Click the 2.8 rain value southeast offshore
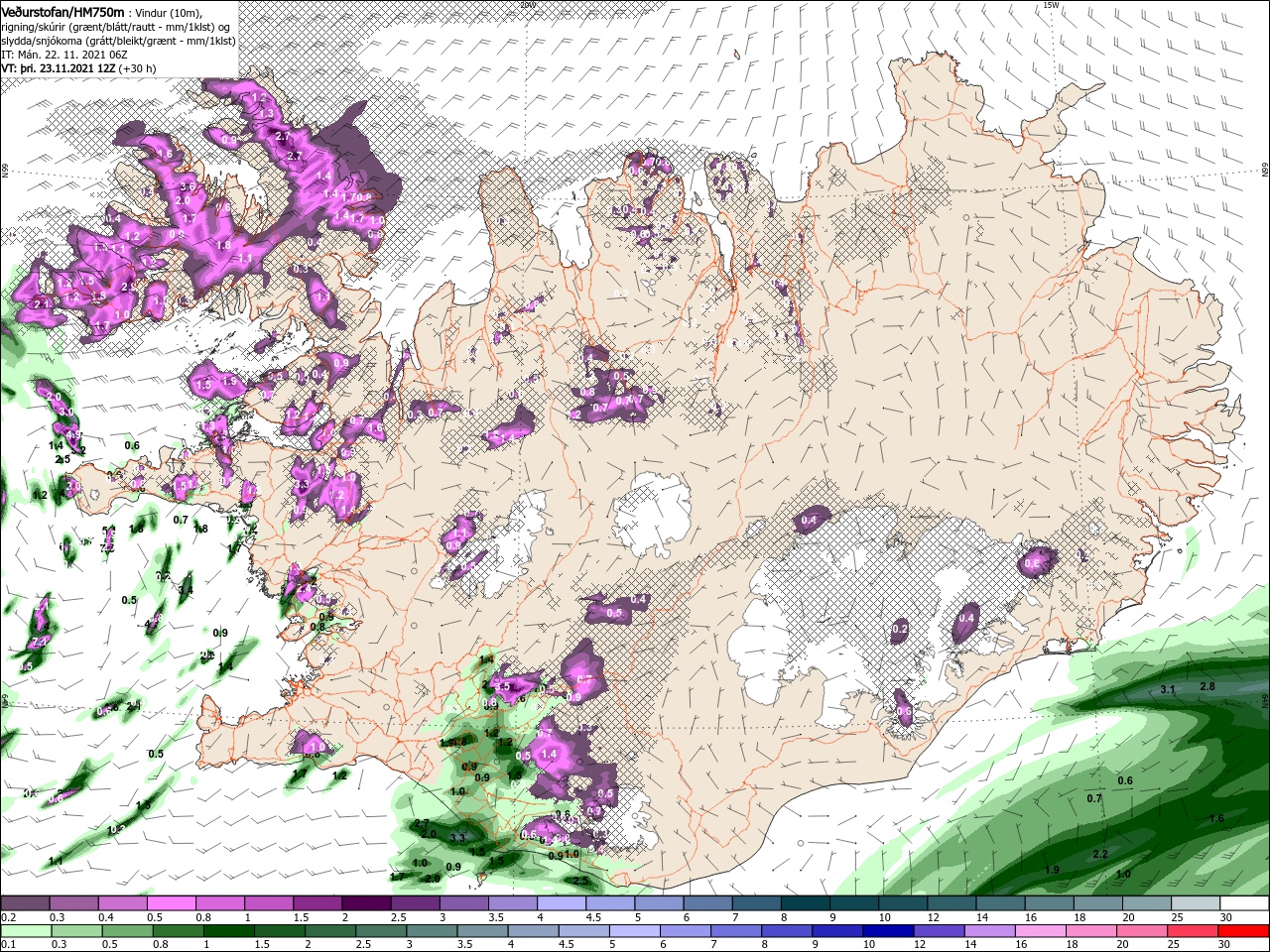 (x=1207, y=686)
